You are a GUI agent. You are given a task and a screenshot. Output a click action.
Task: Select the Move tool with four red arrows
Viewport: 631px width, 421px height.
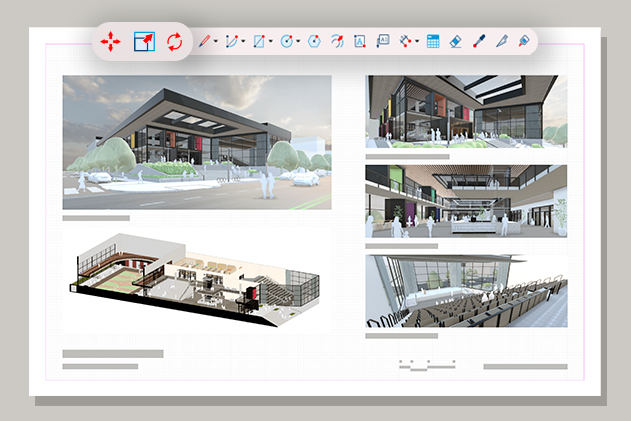click(x=110, y=41)
